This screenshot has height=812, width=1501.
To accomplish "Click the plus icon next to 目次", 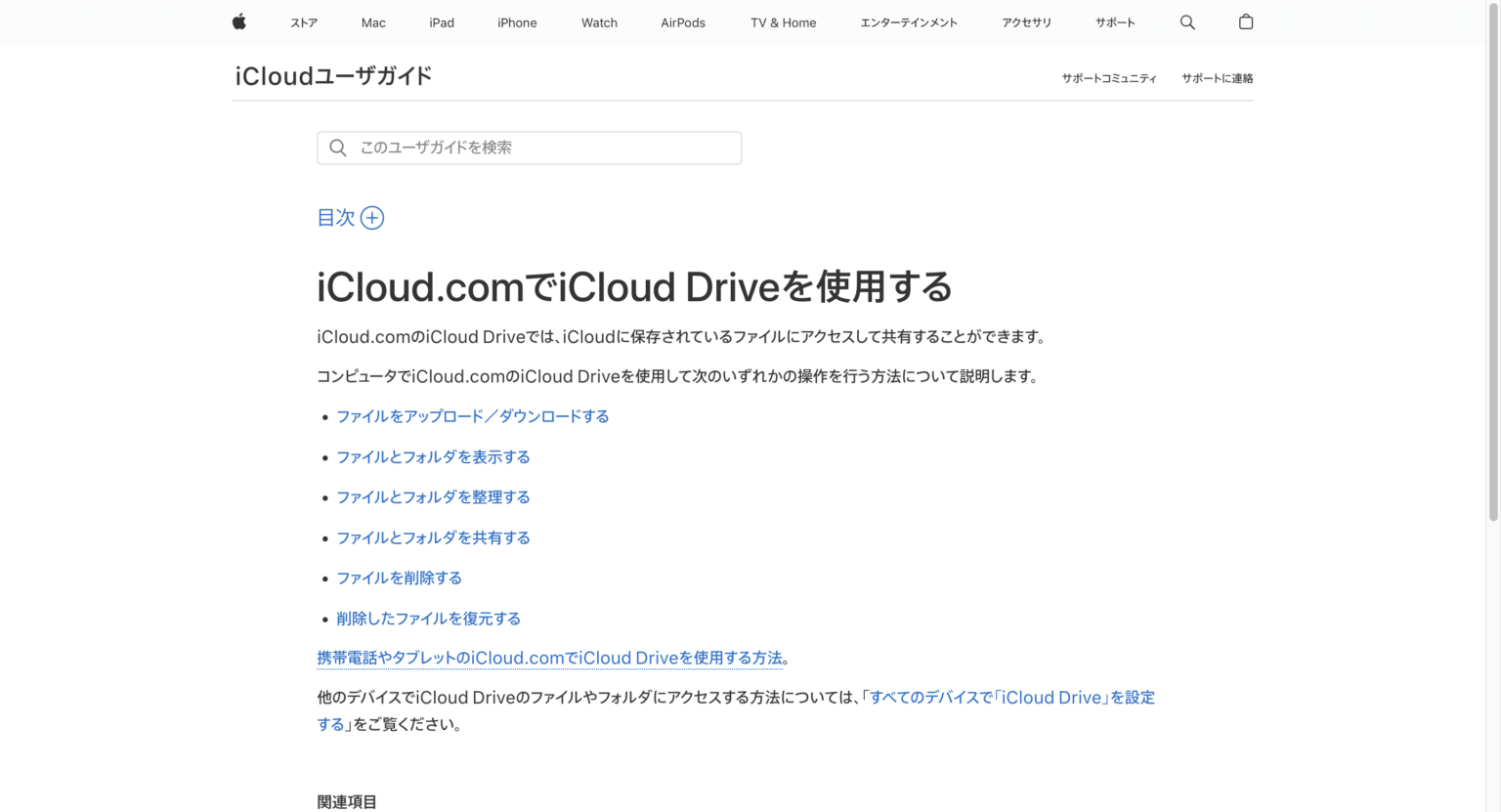I will click(x=372, y=217).
